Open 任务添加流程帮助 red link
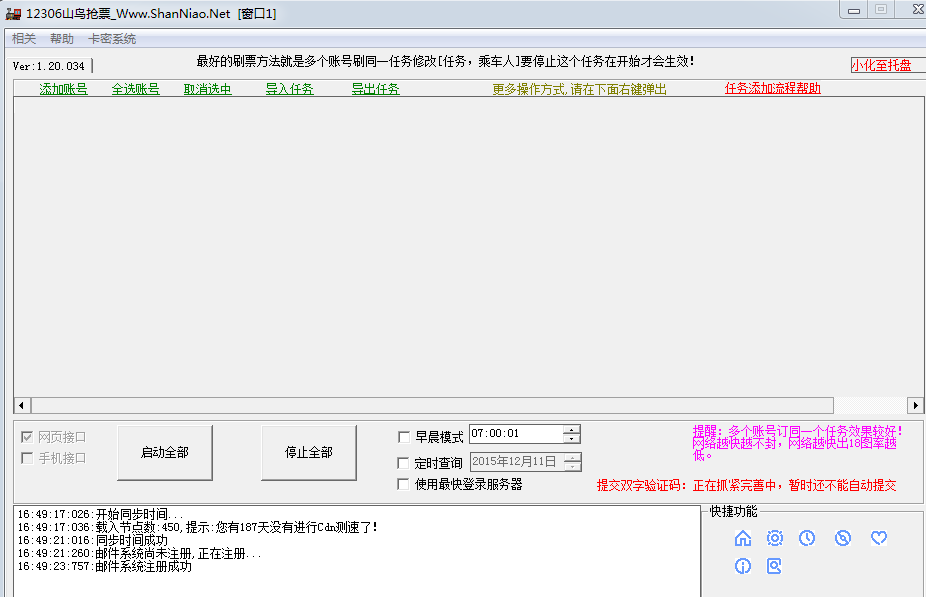The width and height of the screenshot is (926, 597). [772, 89]
